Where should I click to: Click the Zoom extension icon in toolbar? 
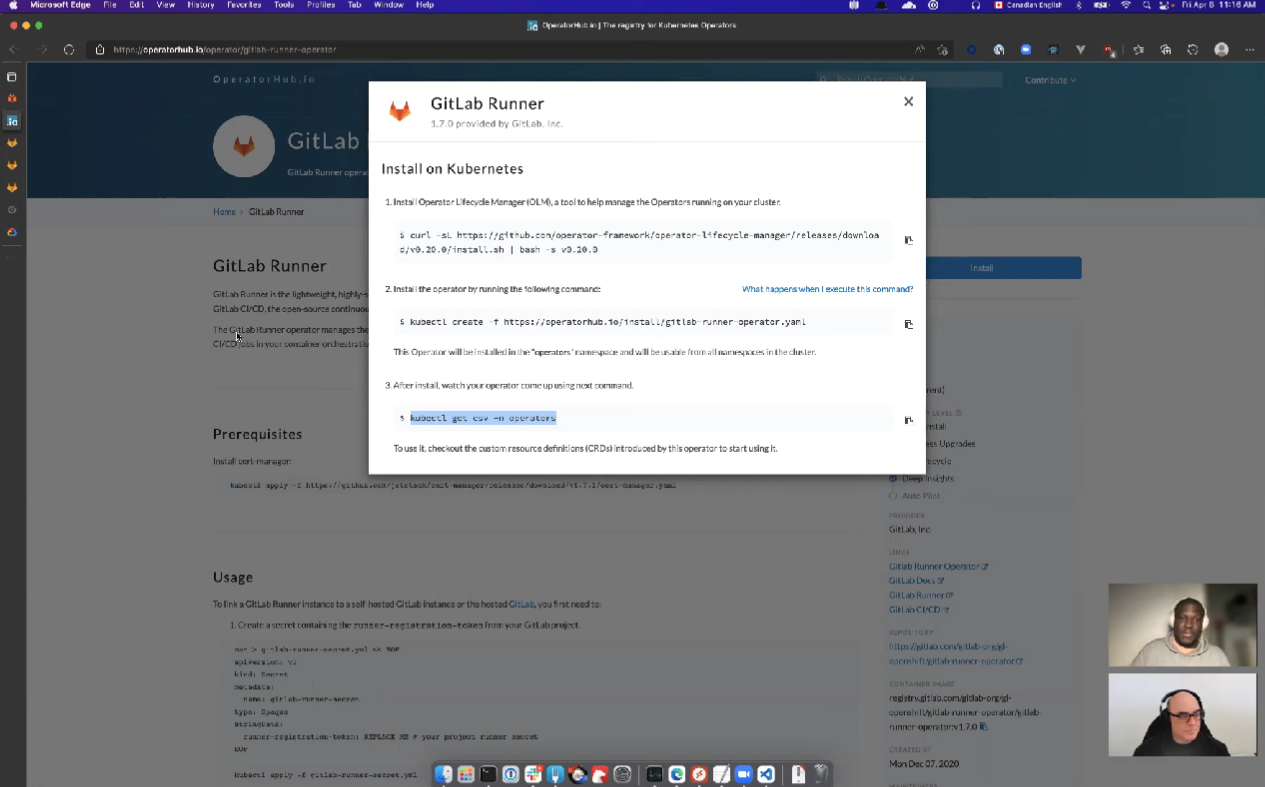coord(1026,49)
